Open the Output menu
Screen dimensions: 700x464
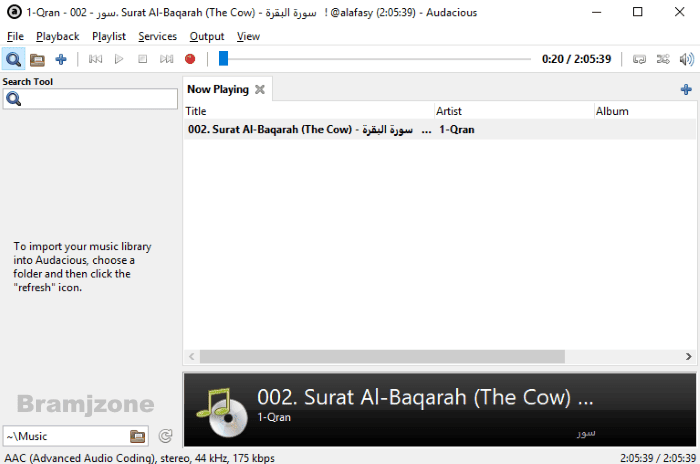pyautogui.click(x=207, y=36)
